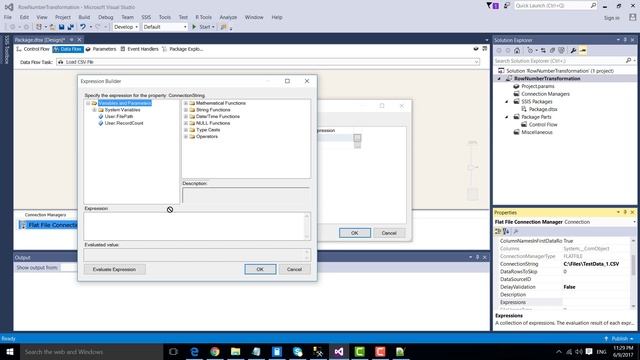Viewport: 640px width, 360px height.
Task: Open the SSIS Toolbox side tab
Action: 6,49
